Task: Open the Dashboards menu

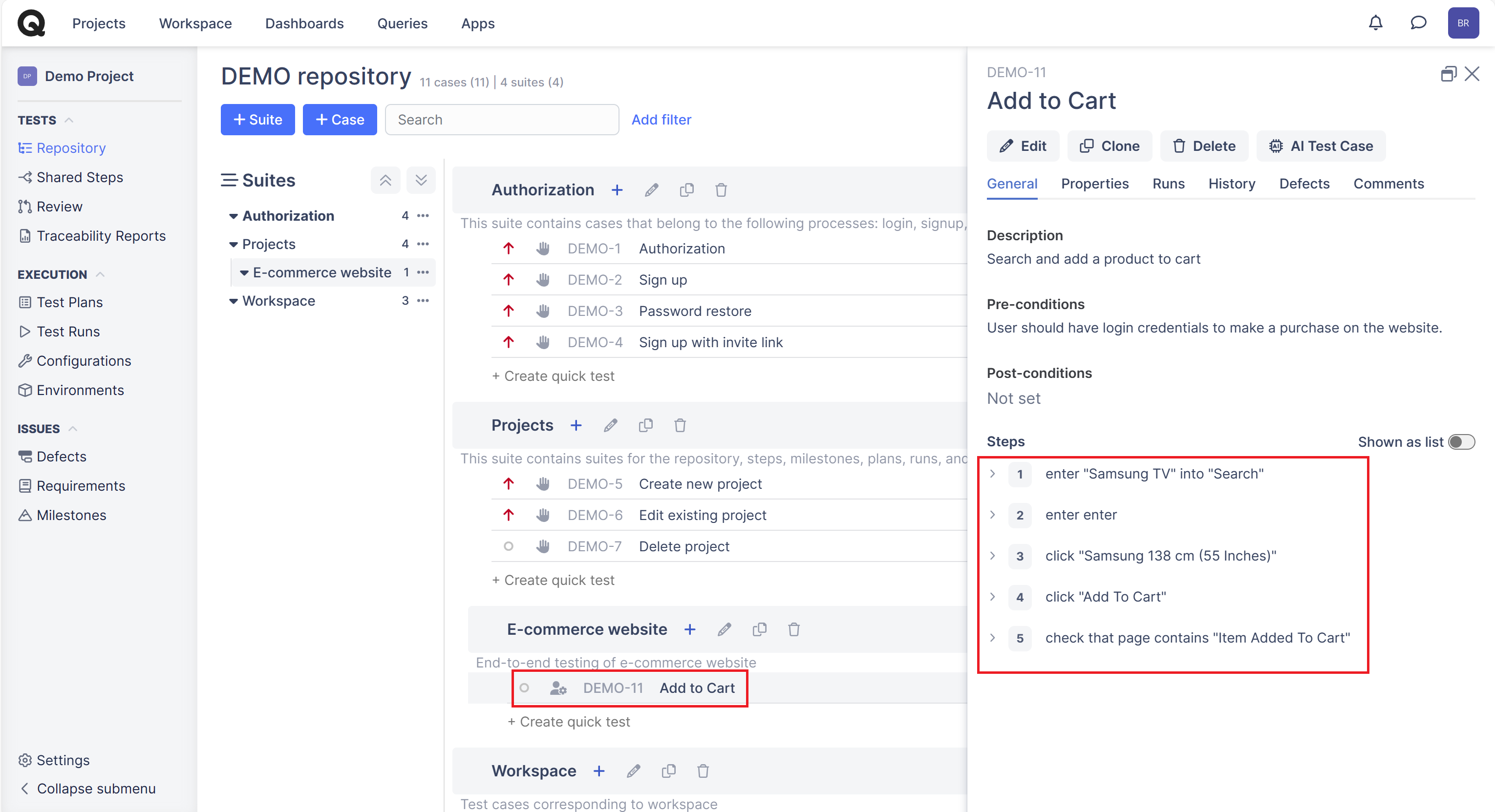Action: tap(304, 23)
